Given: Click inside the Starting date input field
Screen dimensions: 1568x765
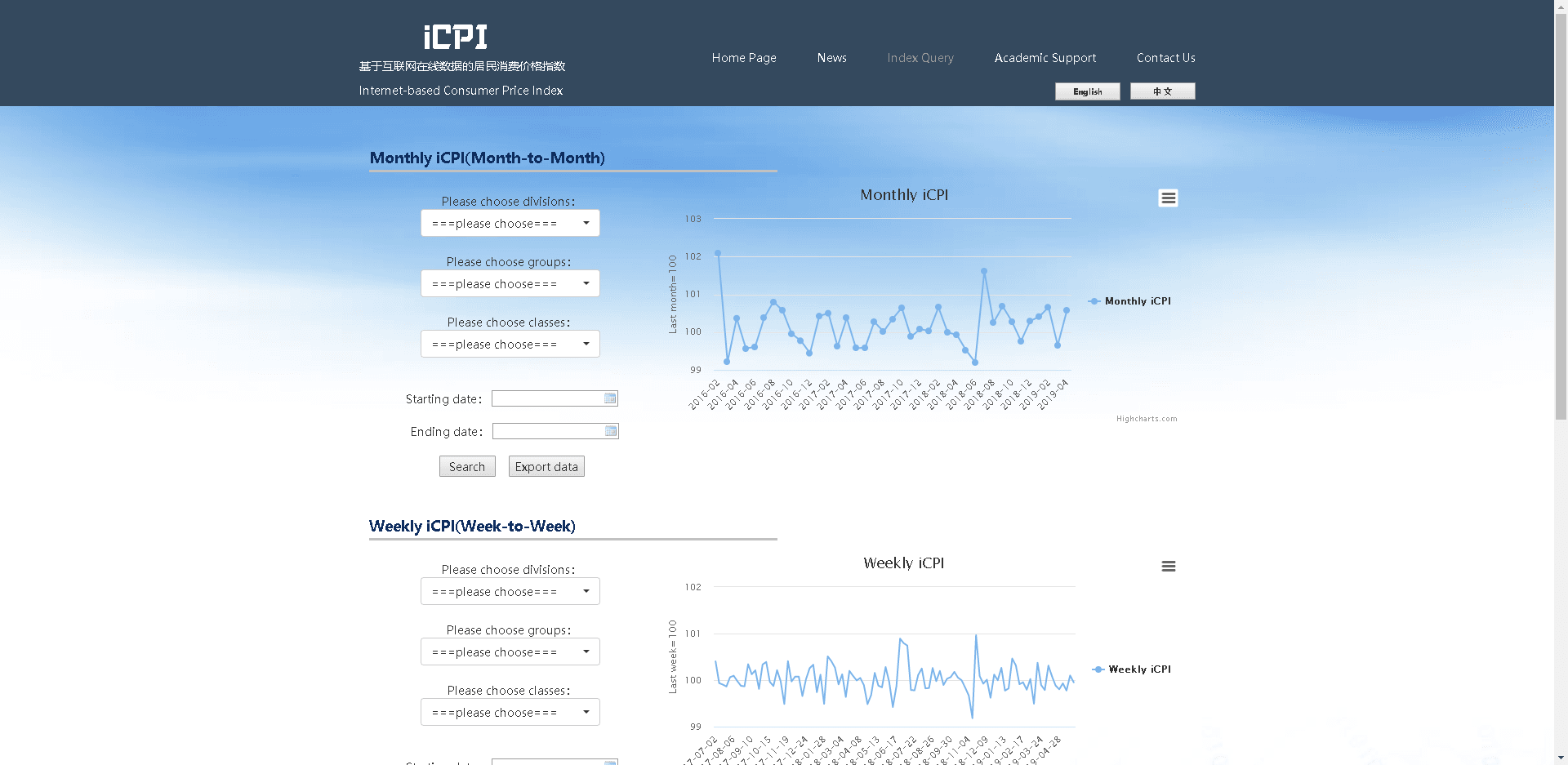Looking at the screenshot, I should point(547,398).
